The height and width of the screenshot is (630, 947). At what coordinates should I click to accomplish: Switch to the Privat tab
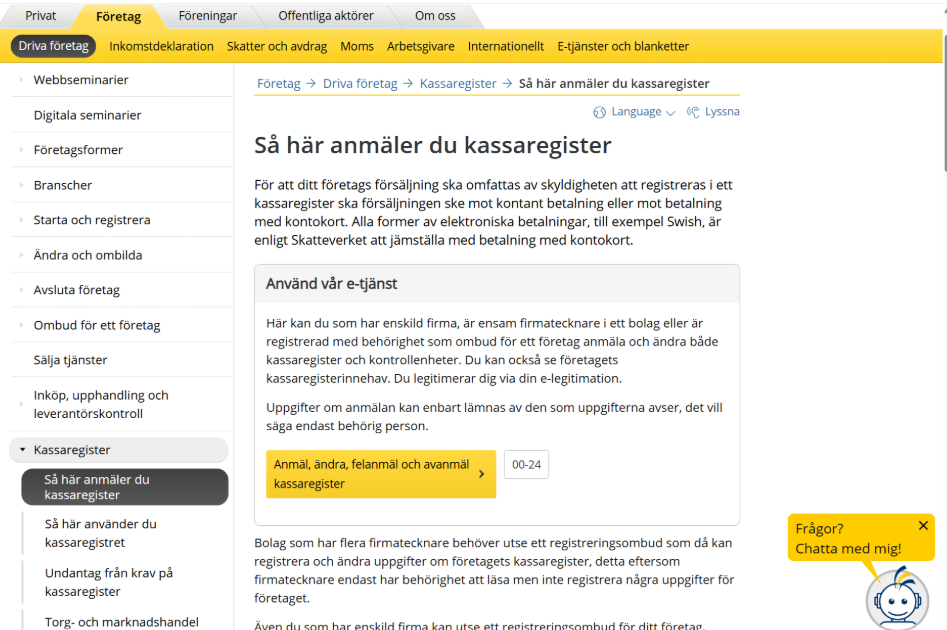[40, 17]
